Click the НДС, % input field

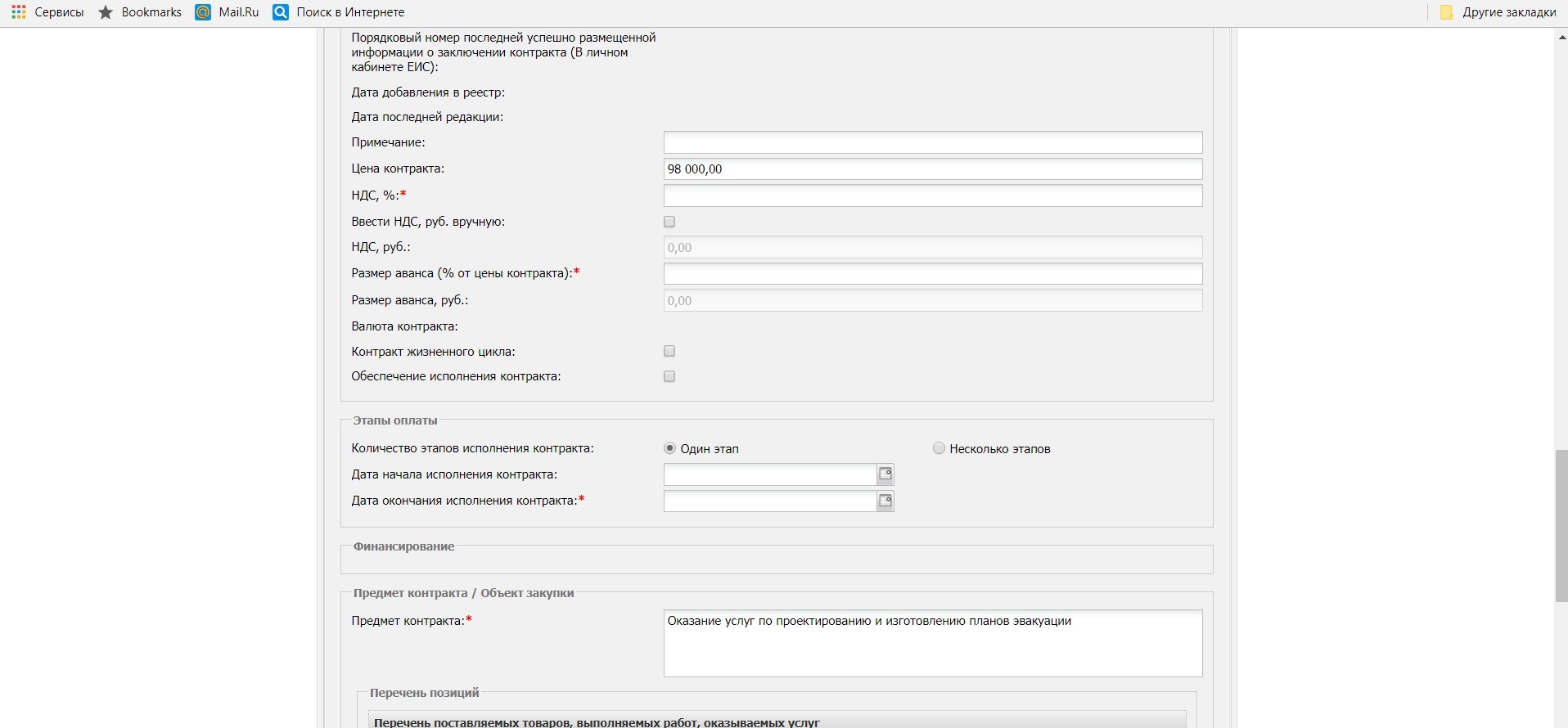click(932, 195)
